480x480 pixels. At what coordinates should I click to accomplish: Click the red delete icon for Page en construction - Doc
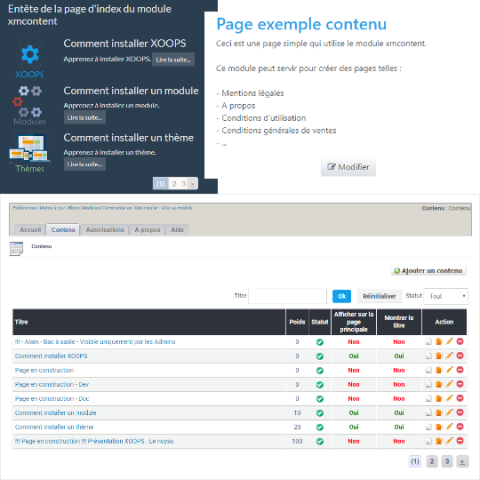(460, 398)
